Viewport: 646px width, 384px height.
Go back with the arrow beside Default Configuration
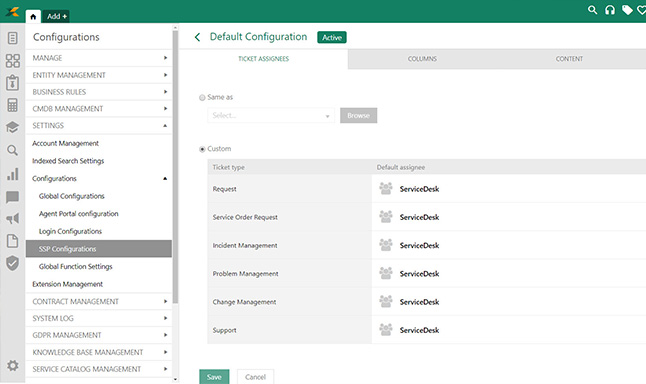pos(197,37)
